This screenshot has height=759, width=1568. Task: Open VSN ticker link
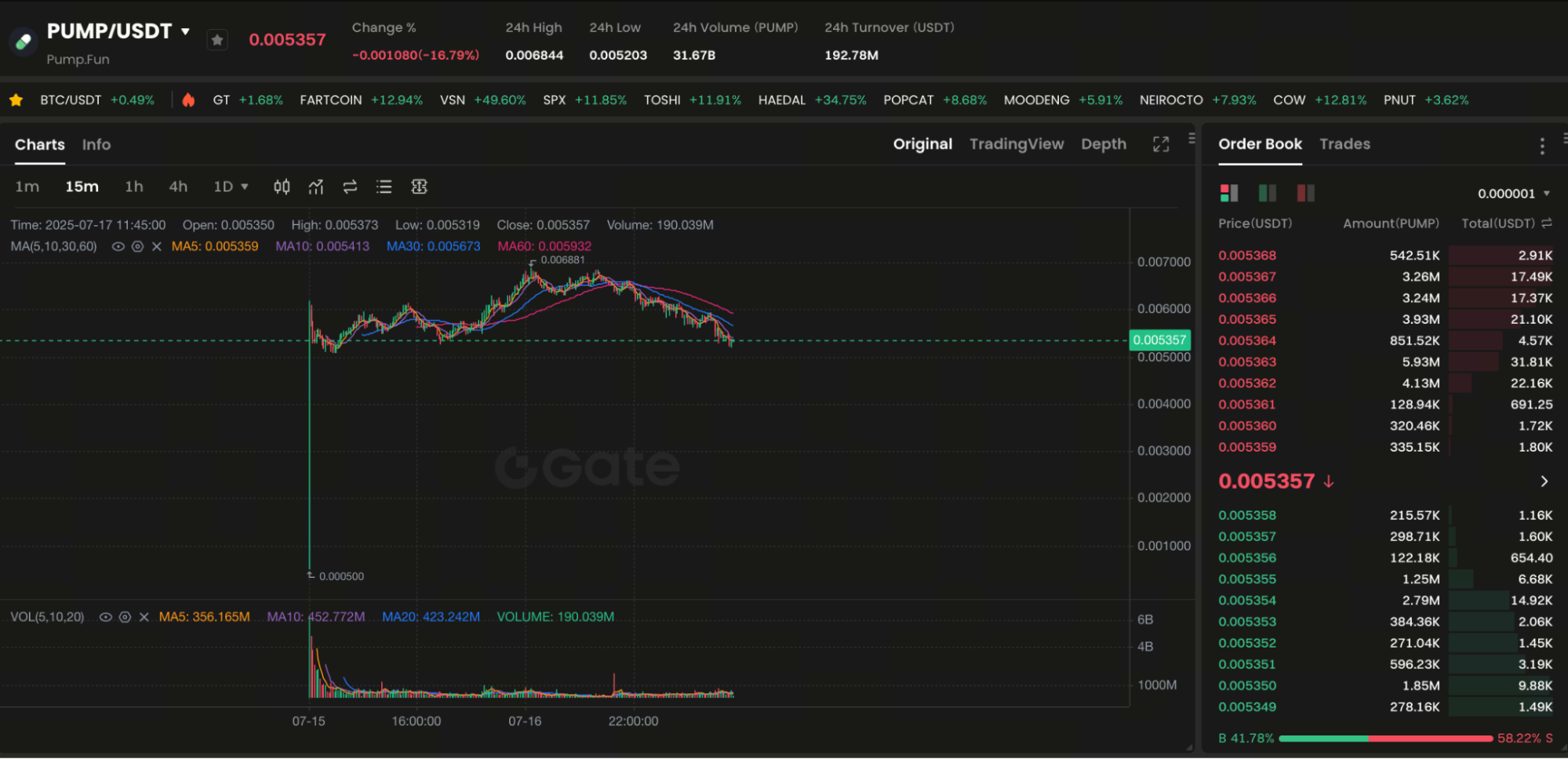[482, 100]
